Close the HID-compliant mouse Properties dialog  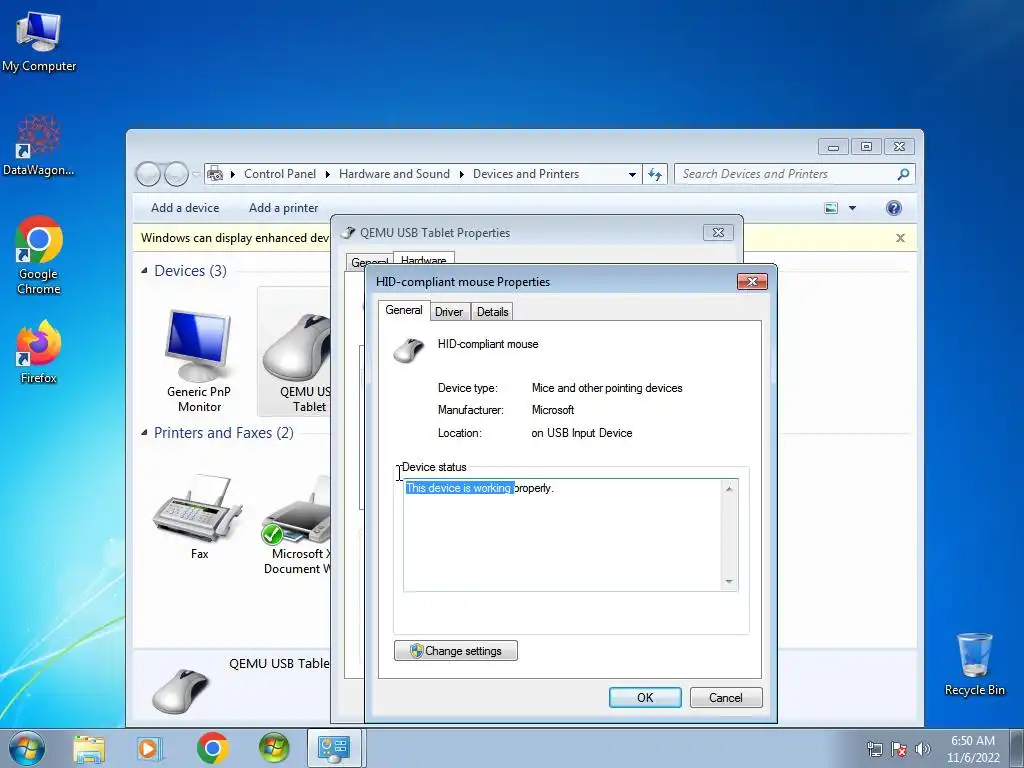[x=752, y=281]
